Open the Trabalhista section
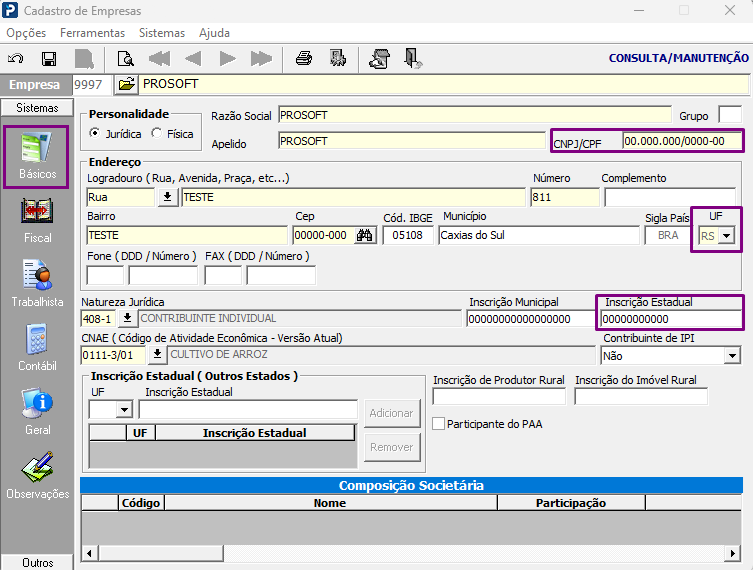The image size is (753, 570). [37, 283]
